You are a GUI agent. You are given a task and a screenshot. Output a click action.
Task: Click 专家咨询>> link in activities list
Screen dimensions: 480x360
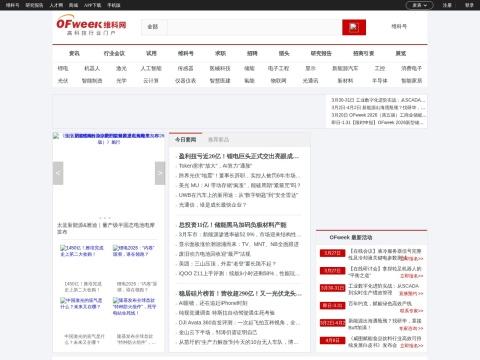[411, 329]
